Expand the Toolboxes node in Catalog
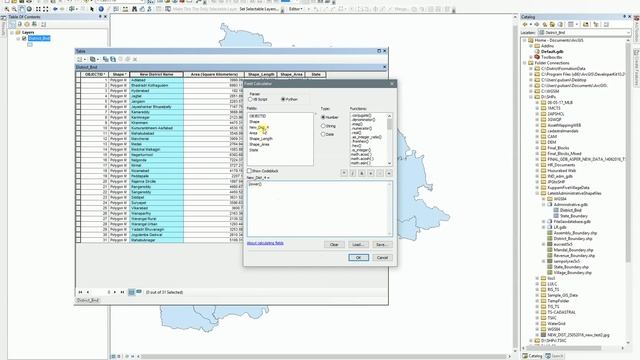Viewport: 640px width, 360px height. [x=531, y=57]
